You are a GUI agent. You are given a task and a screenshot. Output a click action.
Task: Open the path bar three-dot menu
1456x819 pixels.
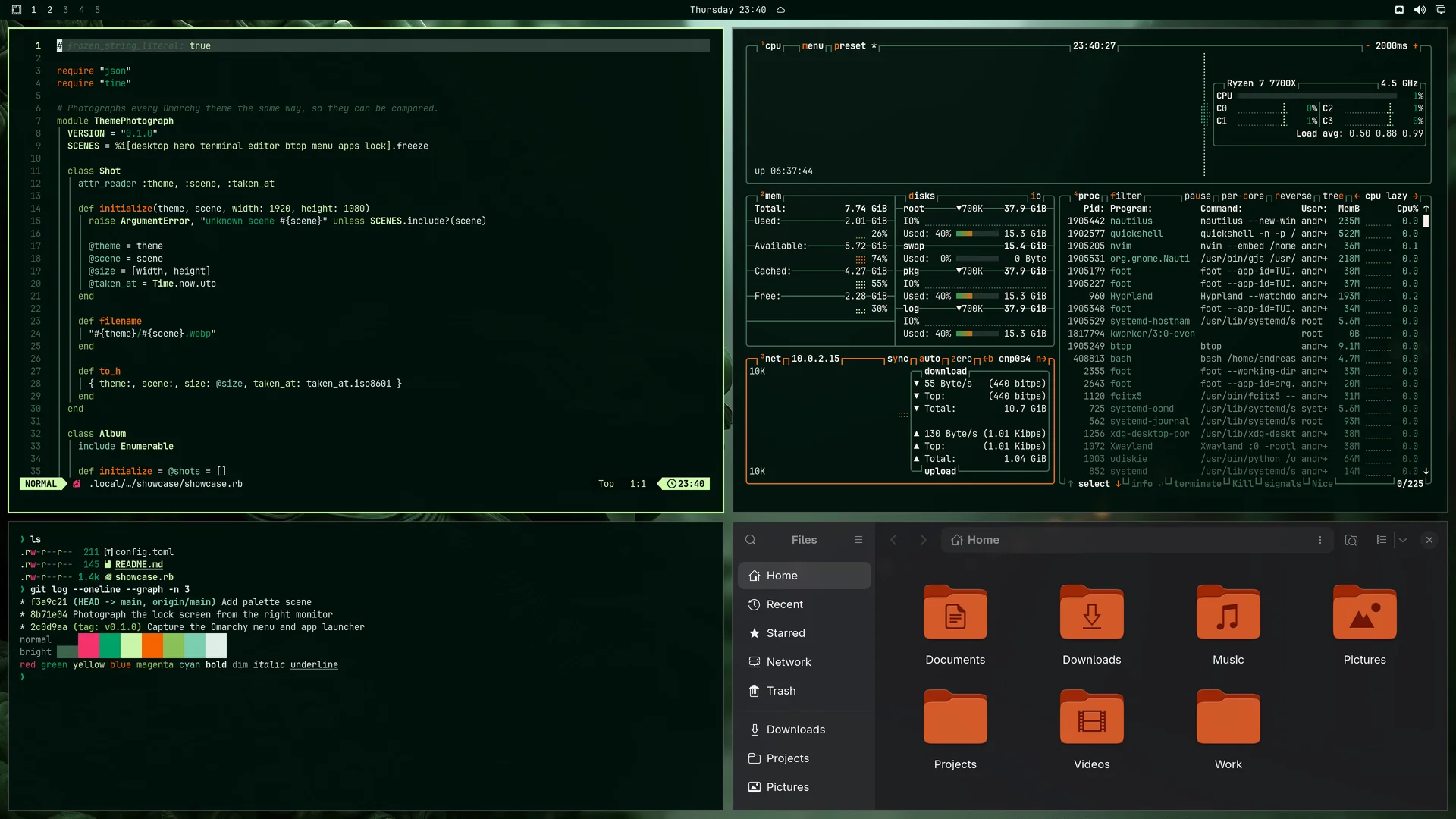click(x=1320, y=540)
